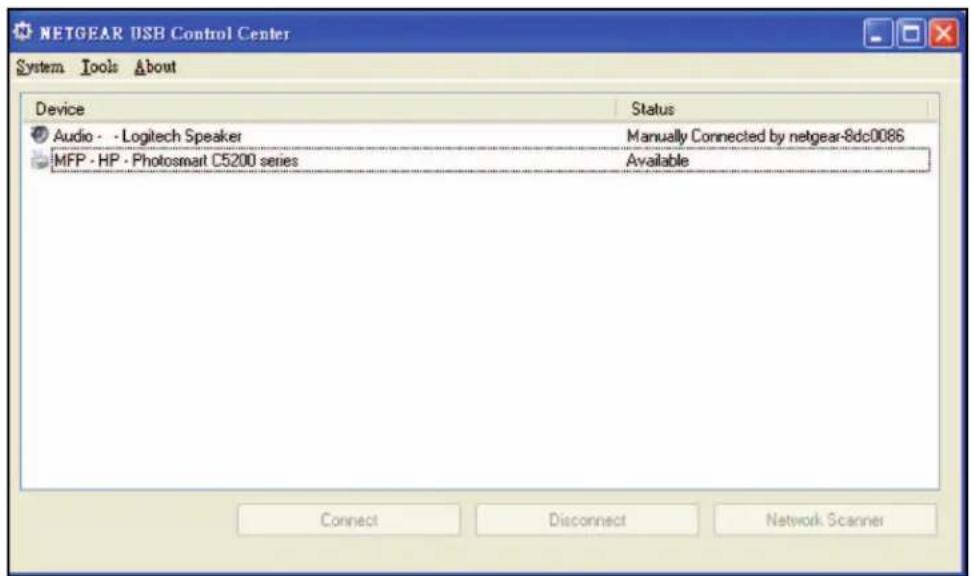Viewport: 971px width, 576px height.
Task: Select the Audio - Logitech Speaker row
Action: [480, 136]
